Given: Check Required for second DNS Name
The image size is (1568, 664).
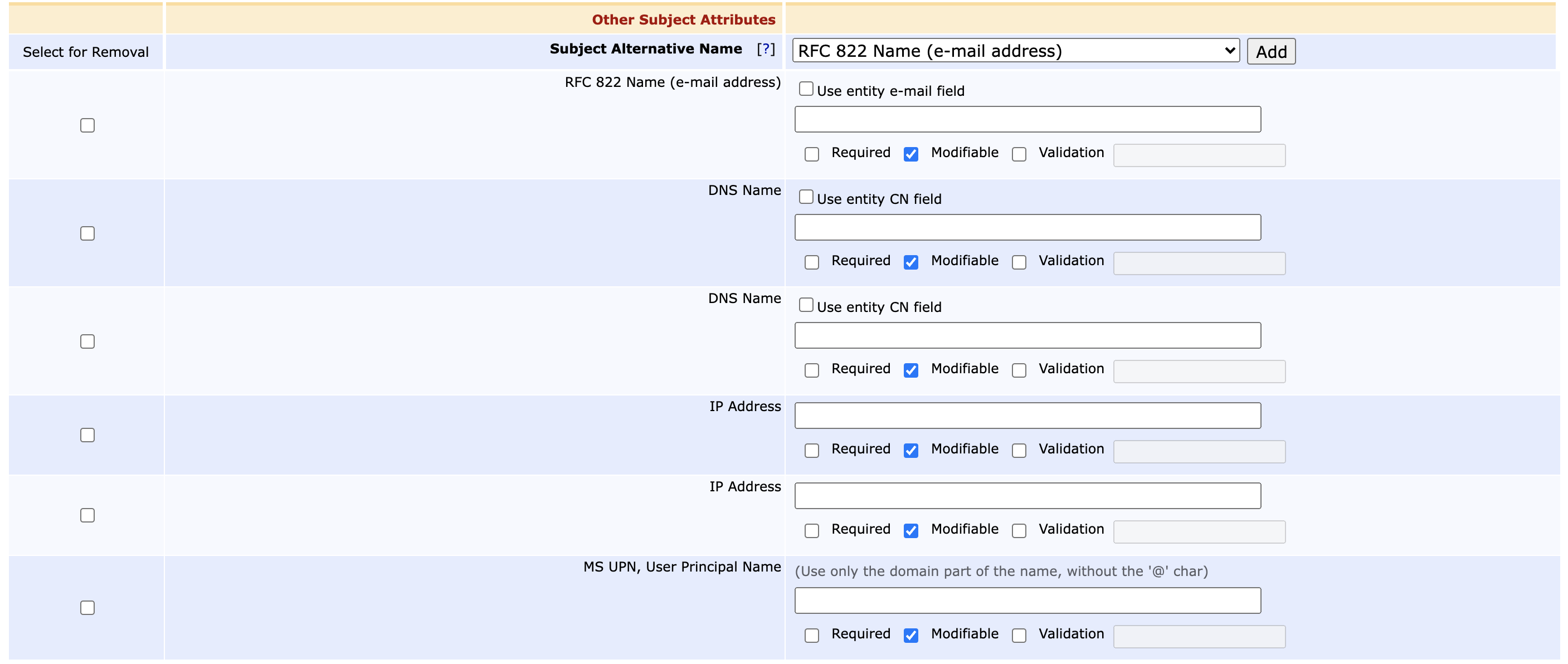Looking at the screenshot, I should point(811,370).
